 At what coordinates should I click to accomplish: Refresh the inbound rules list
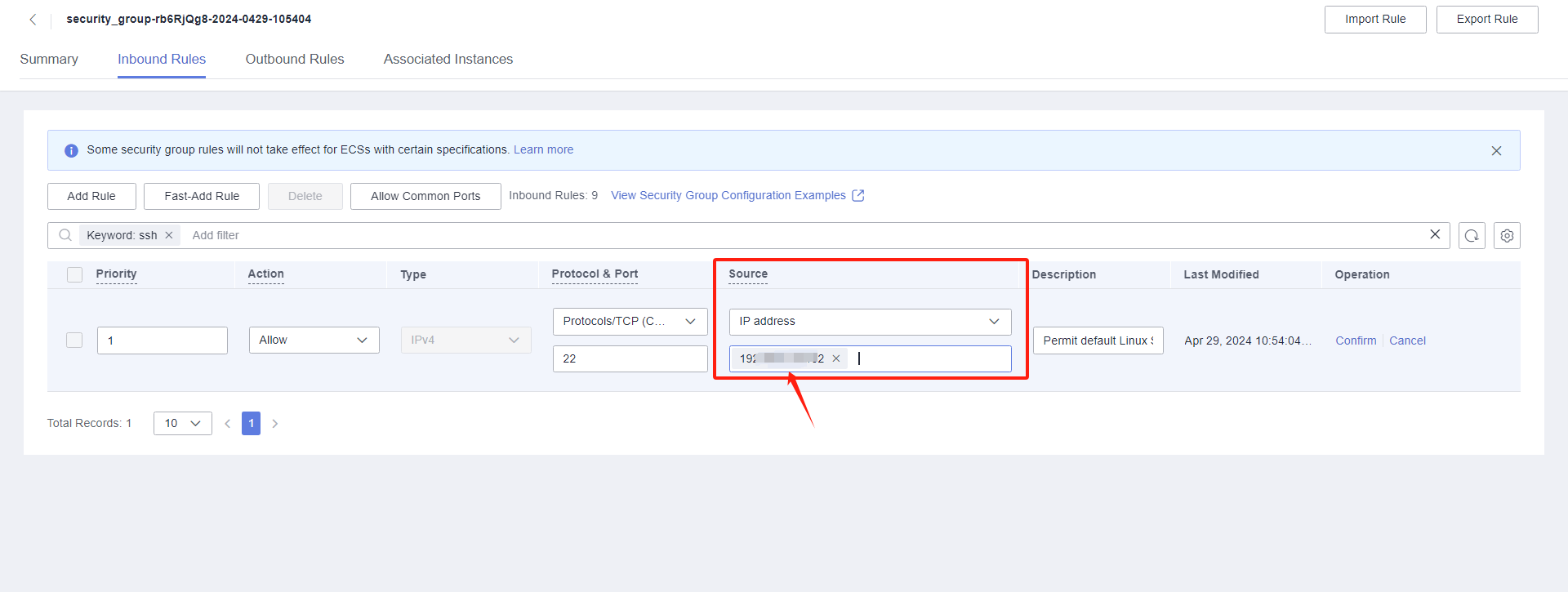1472,235
